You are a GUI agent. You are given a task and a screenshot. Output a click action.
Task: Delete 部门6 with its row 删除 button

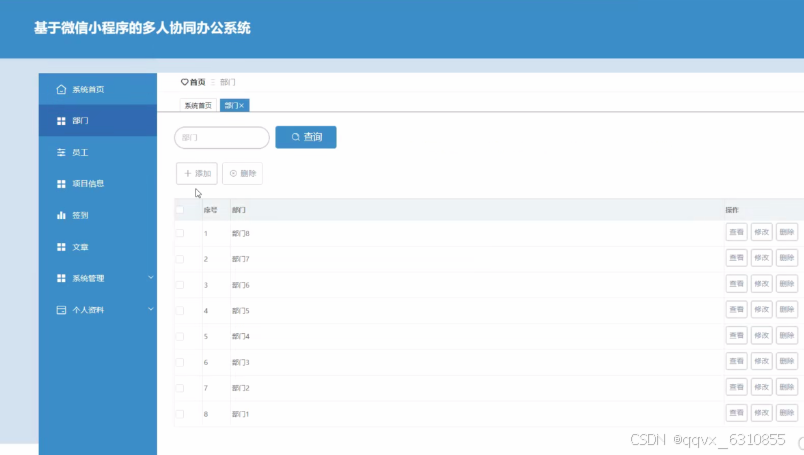pyautogui.click(x=787, y=284)
